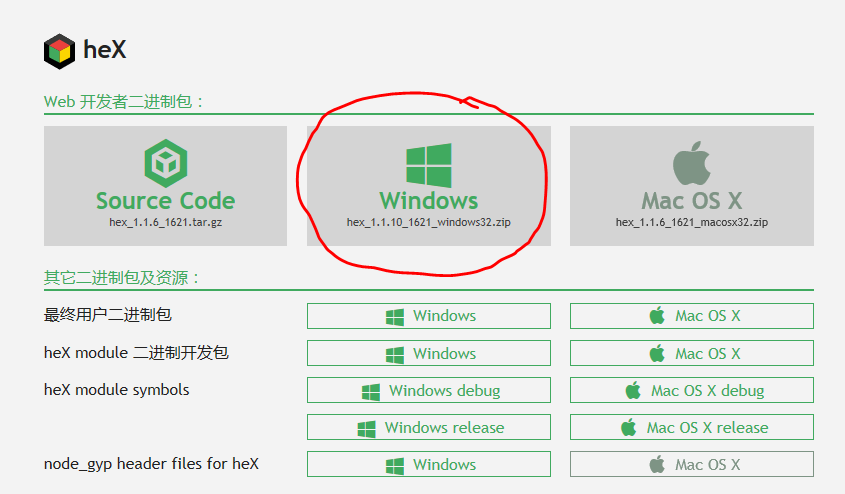The image size is (845, 494).
Task: Download Mac OS X build for 最终用户二进制包
Action: click(692, 316)
